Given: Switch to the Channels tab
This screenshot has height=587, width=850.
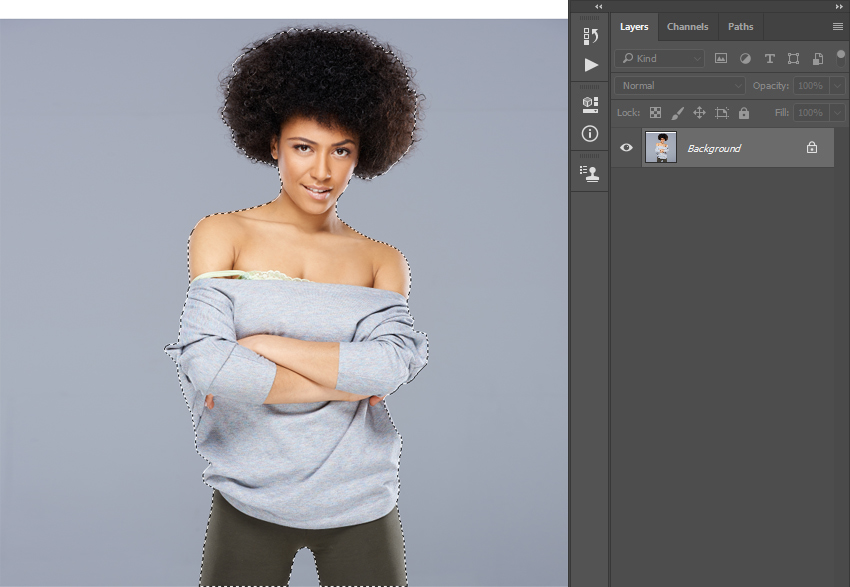Looking at the screenshot, I should click(687, 27).
